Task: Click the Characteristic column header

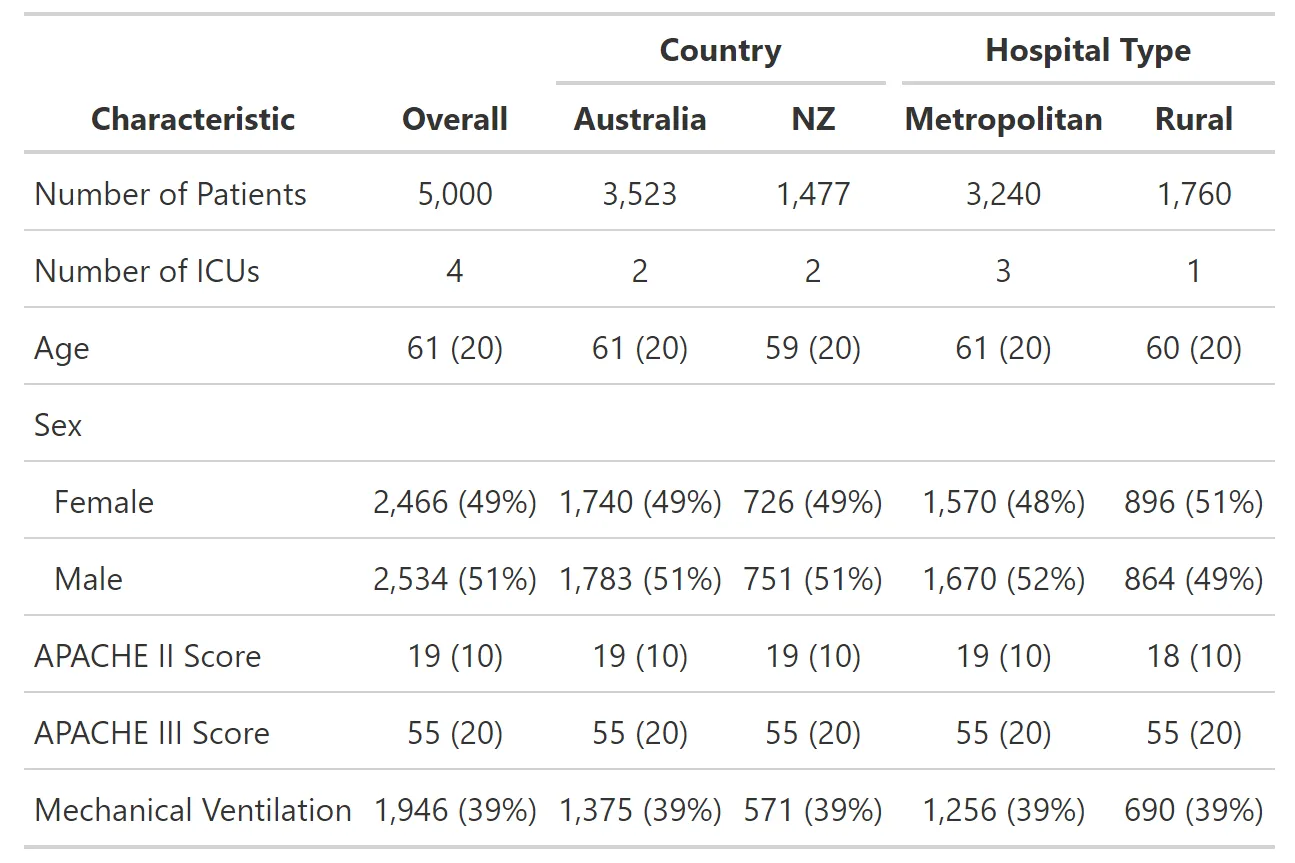Action: [x=193, y=120]
